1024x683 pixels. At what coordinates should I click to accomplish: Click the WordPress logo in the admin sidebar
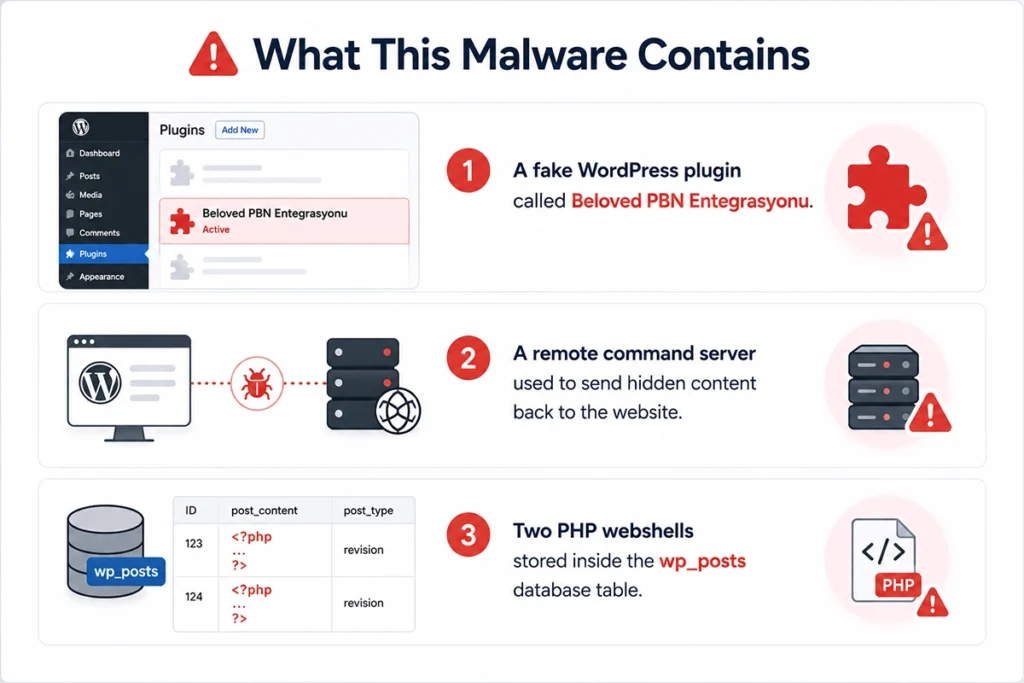pos(81,127)
